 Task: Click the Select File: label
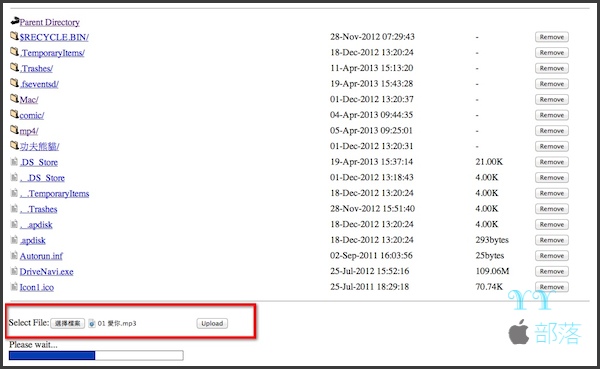[x=29, y=323]
